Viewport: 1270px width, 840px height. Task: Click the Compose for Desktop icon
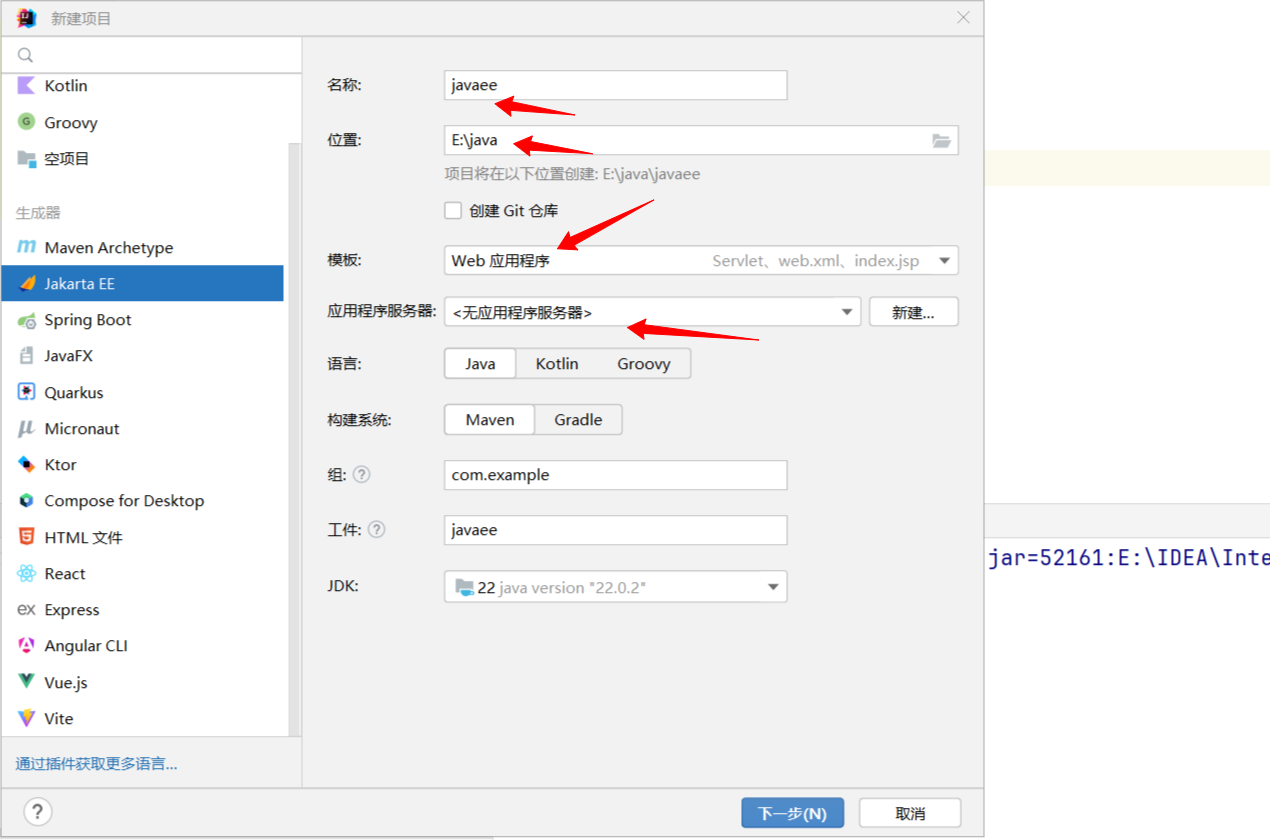point(26,500)
